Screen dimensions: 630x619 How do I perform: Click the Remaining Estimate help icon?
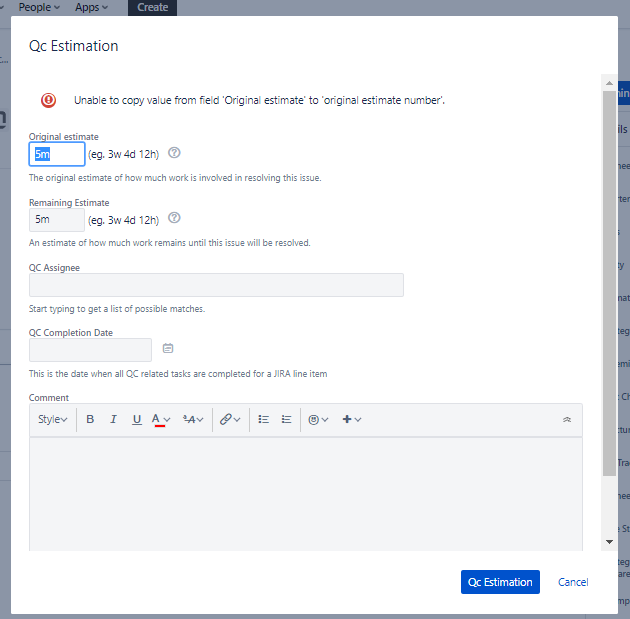174,218
